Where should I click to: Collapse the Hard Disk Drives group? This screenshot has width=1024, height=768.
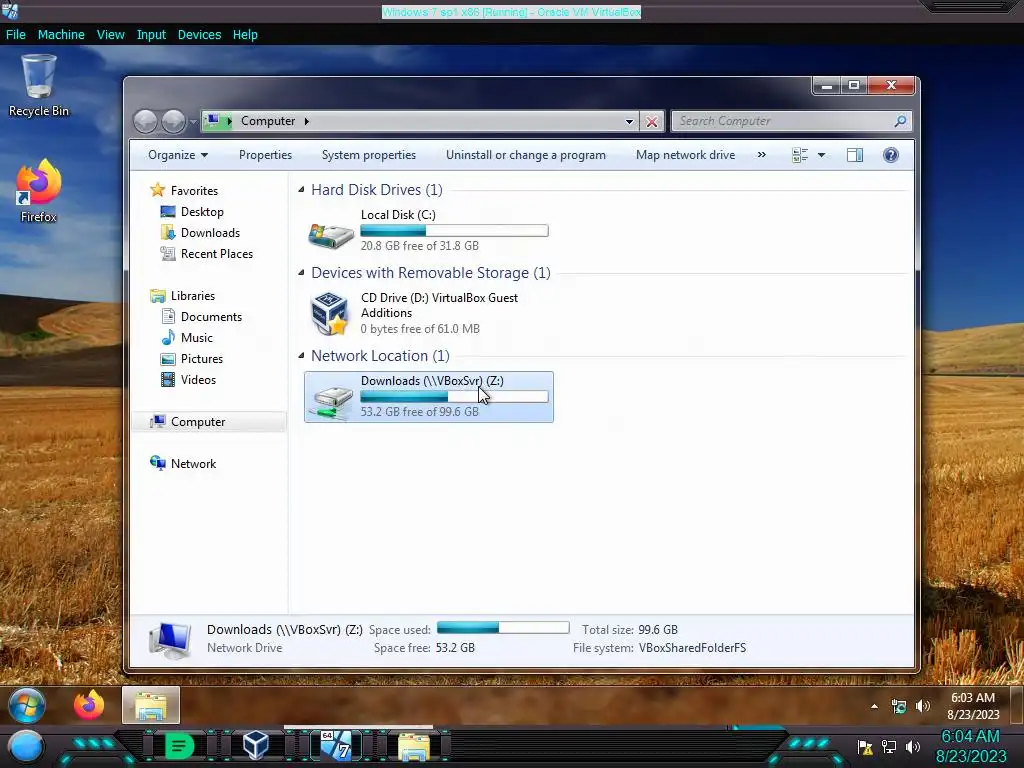tap(301, 189)
